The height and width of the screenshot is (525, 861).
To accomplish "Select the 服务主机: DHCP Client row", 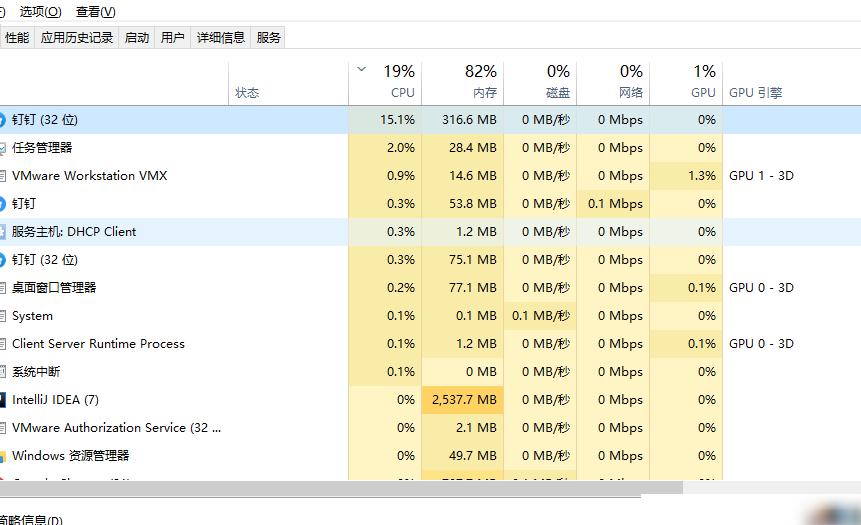I will [x=430, y=232].
